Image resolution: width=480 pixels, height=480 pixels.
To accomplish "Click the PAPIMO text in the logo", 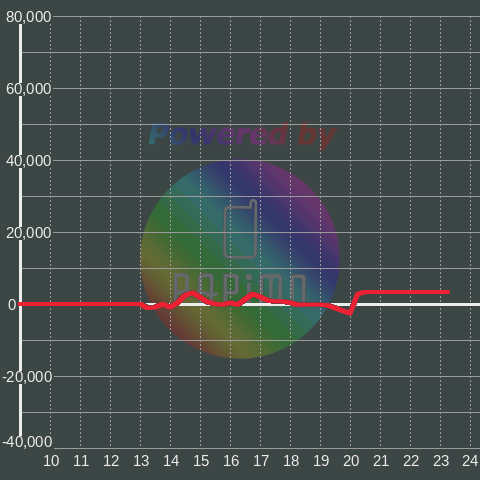I will point(240,287).
